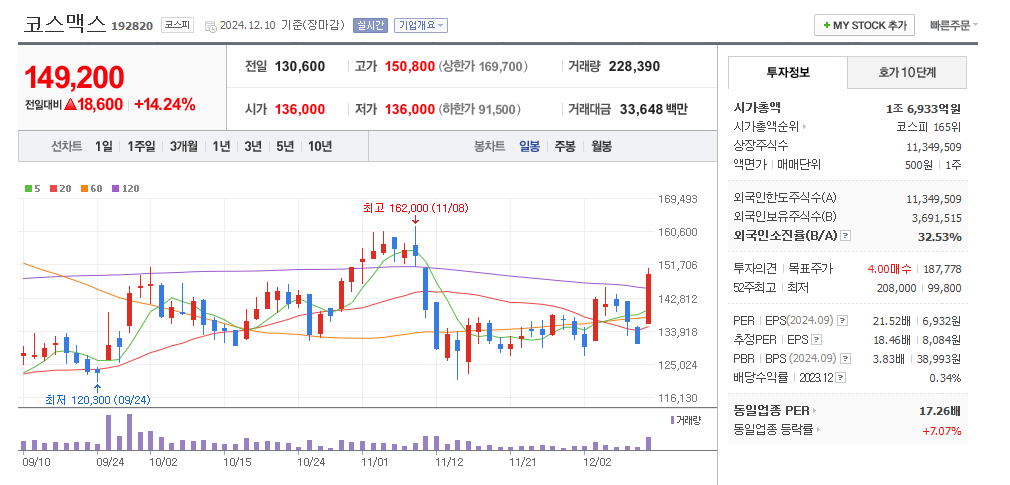
Task: Click the help icon next to 추정PER EPS
Action: click(x=817, y=339)
